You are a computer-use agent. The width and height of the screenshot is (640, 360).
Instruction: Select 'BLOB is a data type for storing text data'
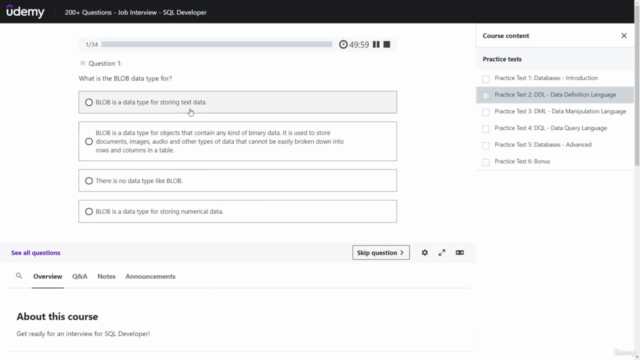(238, 102)
